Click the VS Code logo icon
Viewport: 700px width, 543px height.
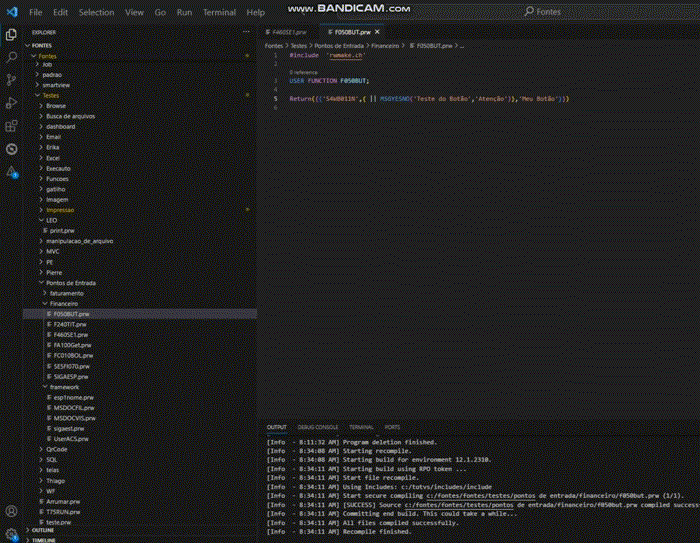coord(12,12)
